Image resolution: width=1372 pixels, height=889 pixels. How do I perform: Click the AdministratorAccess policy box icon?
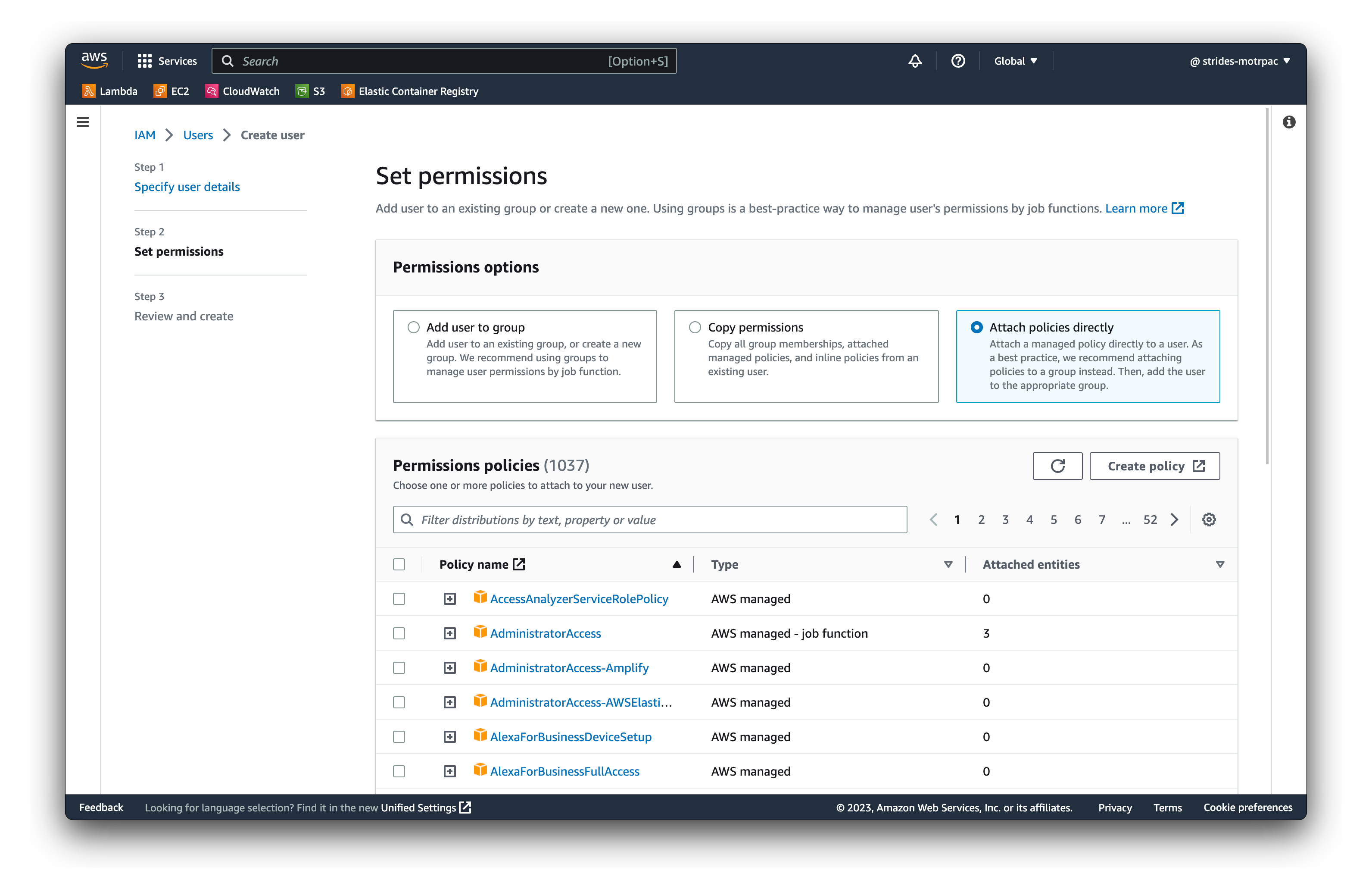tap(480, 632)
